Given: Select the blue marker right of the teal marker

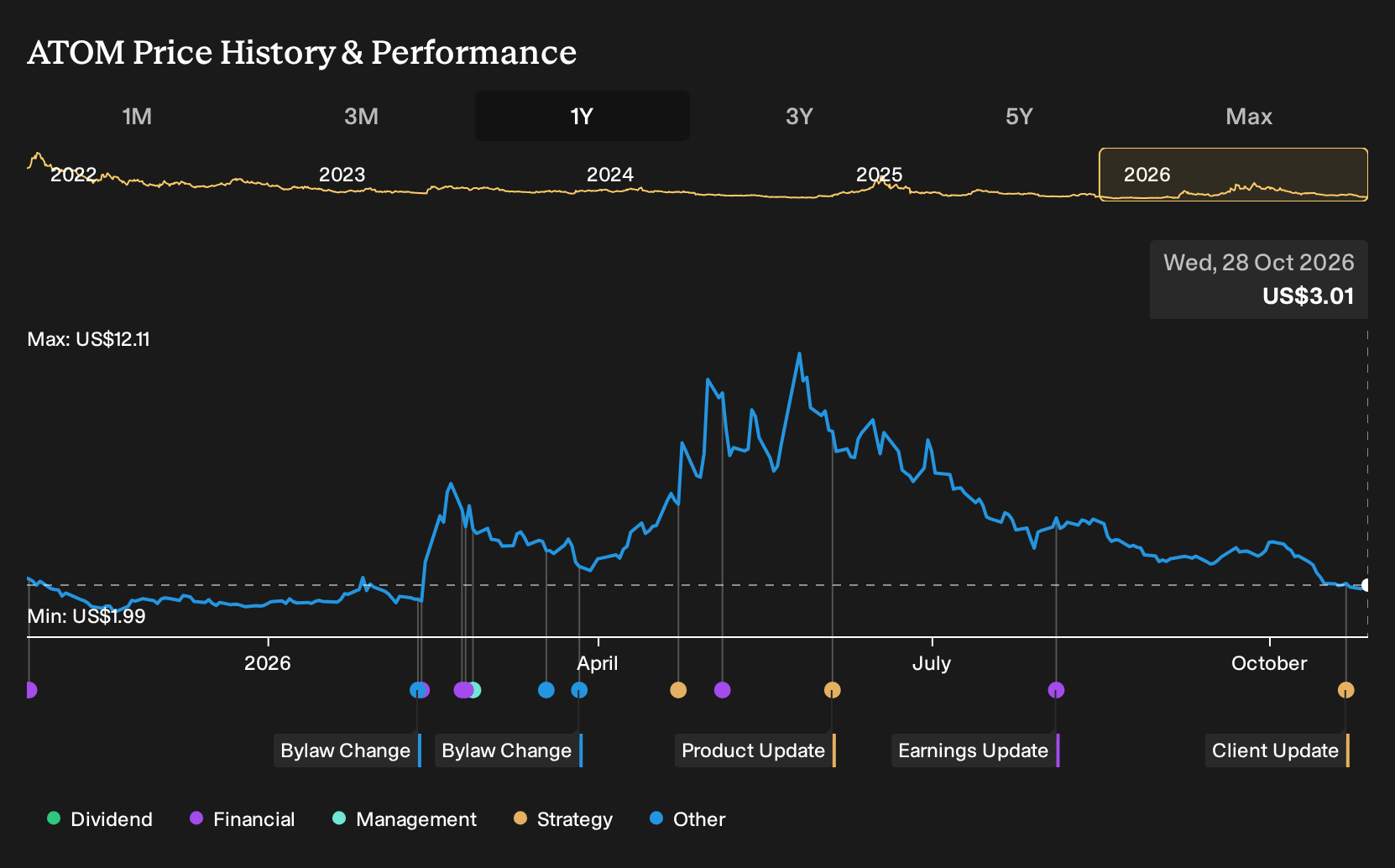Looking at the screenshot, I should tap(546, 690).
